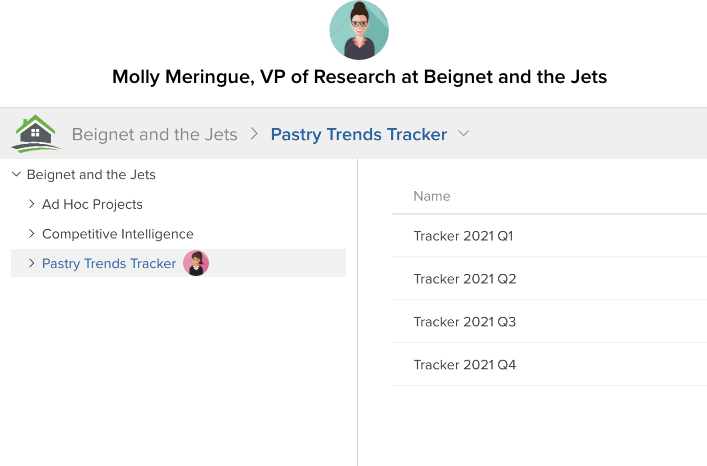Image resolution: width=707 pixels, height=466 pixels.
Task: Click the green house logo icon
Action: click(x=36, y=133)
